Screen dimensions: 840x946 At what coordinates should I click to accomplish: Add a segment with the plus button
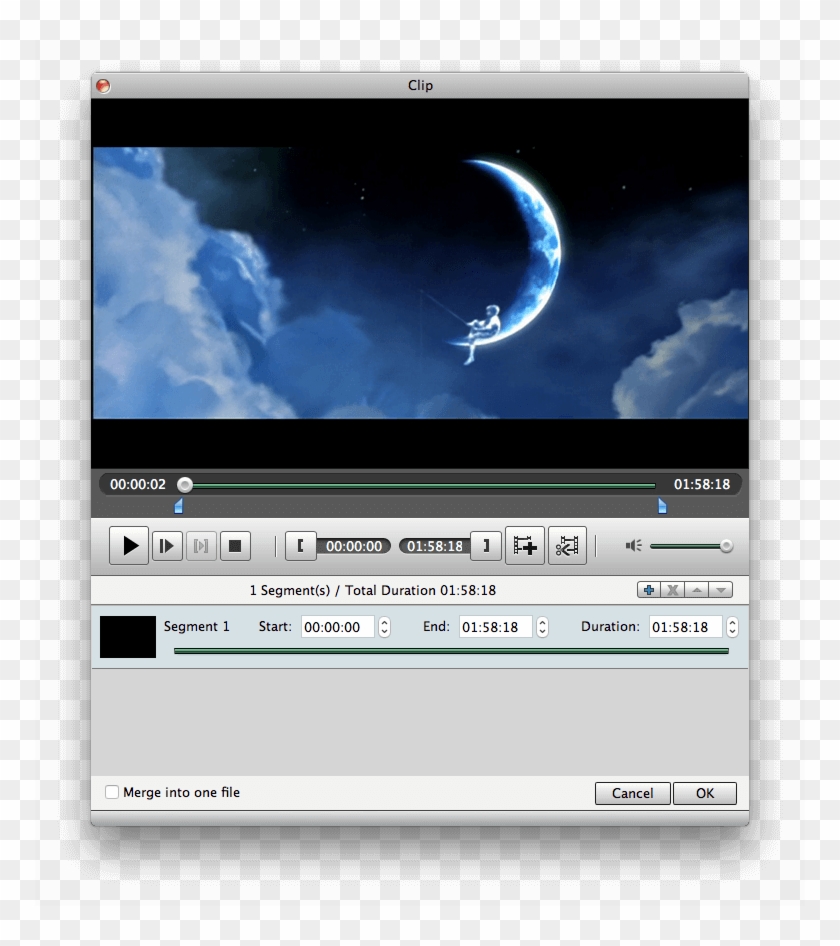point(649,590)
